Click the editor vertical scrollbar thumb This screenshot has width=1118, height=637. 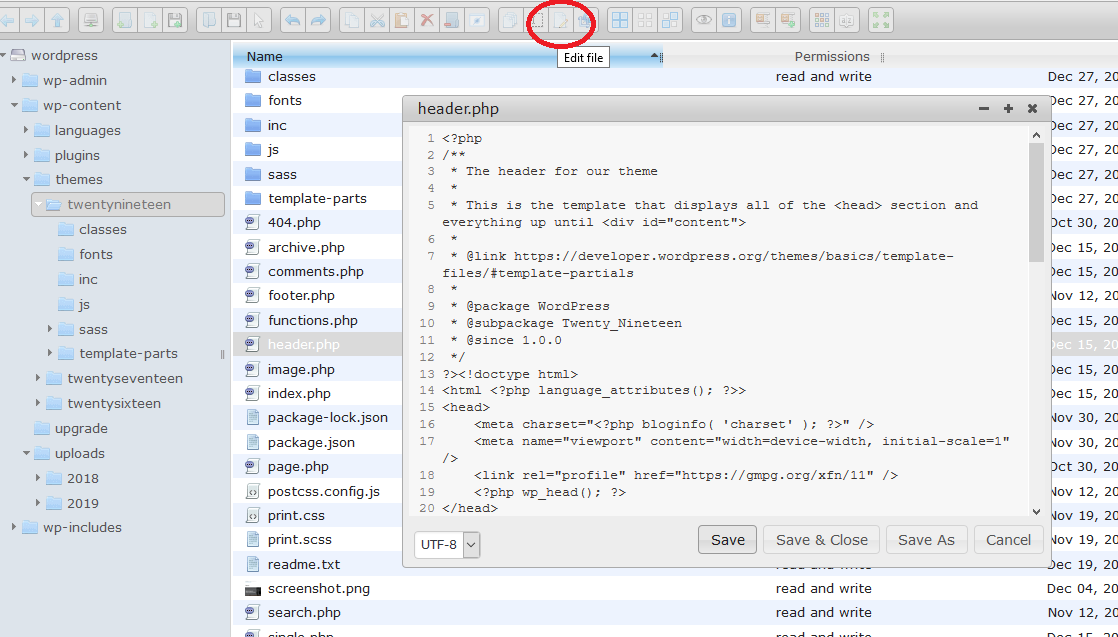(1036, 203)
